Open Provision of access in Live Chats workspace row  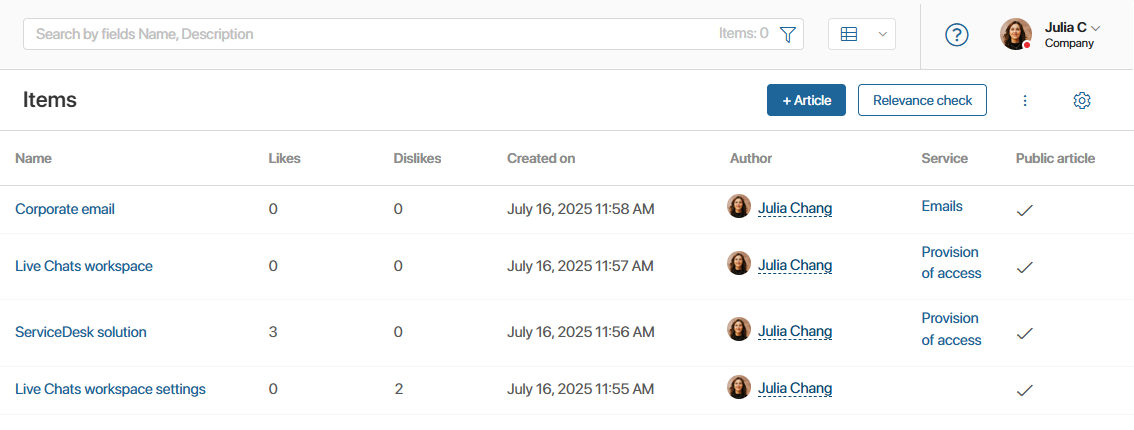(x=951, y=262)
